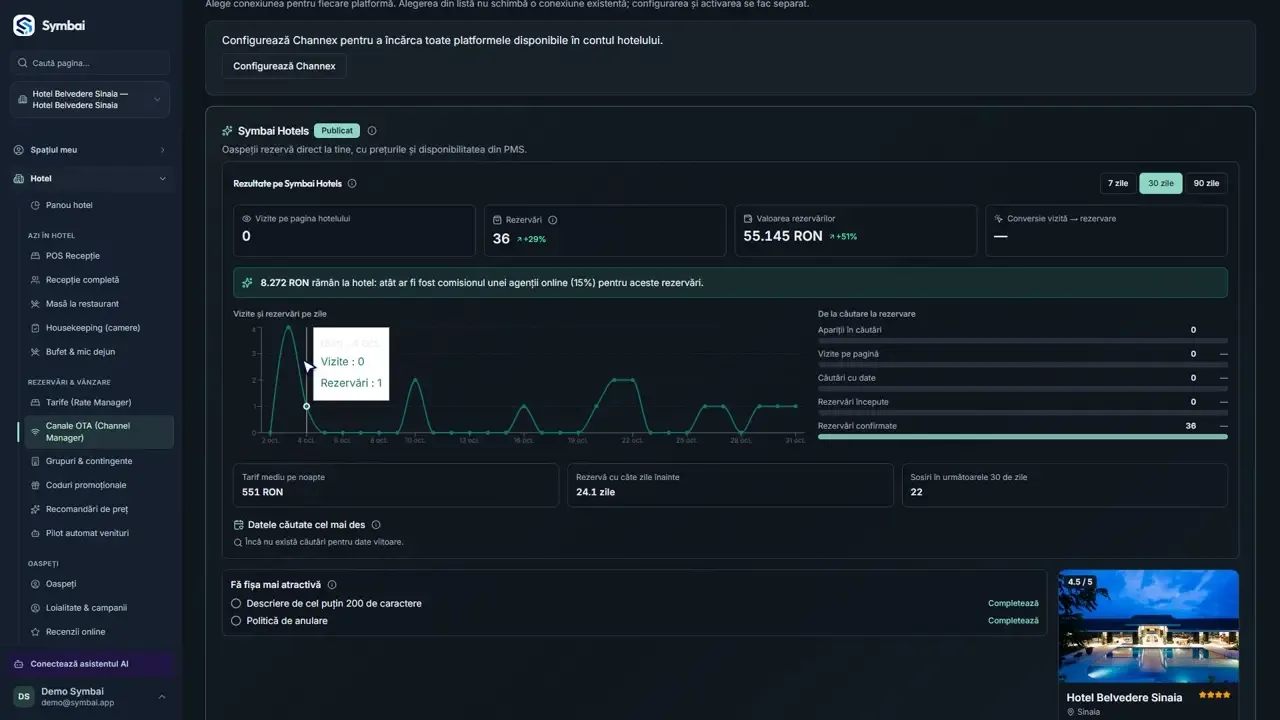This screenshot has width=1280, height=720.
Task: Open Loialitate & campanii
Action: point(86,608)
